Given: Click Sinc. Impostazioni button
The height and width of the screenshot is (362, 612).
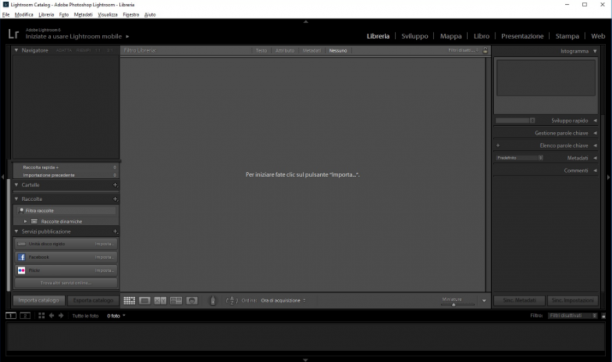Looking at the screenshot, I should [573, 300].
